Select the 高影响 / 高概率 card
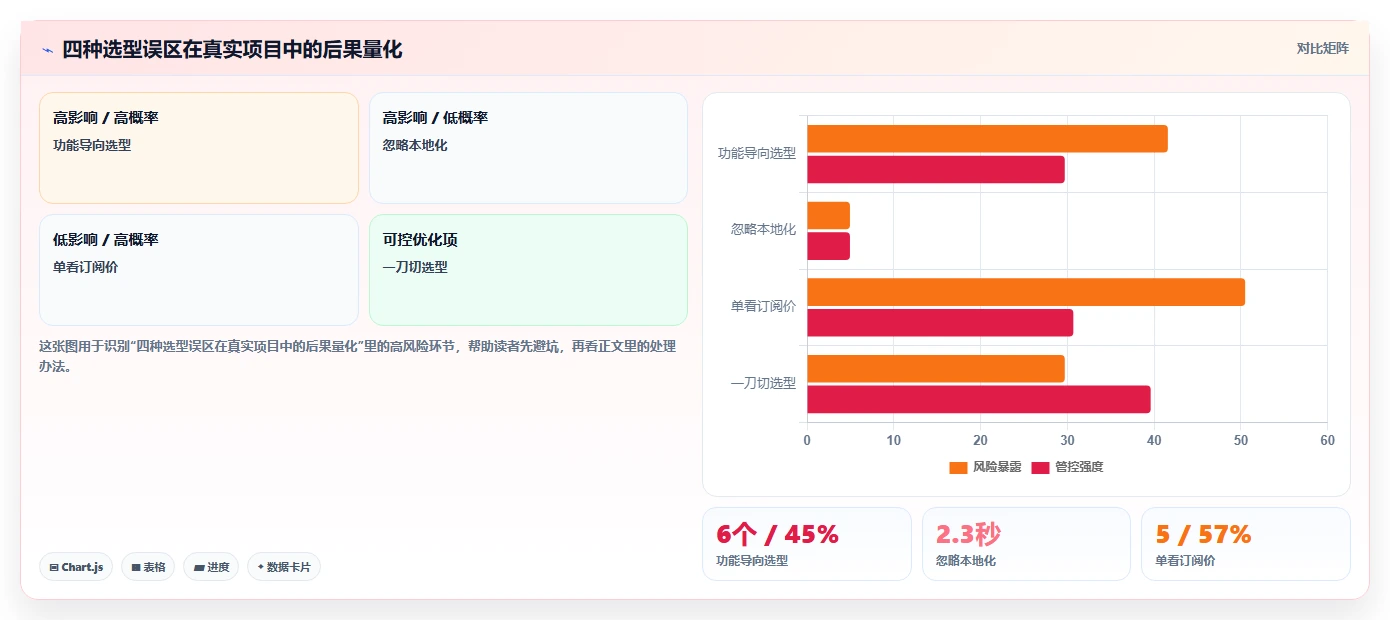Screen dimensions: 1390x620 pos(199,148)
